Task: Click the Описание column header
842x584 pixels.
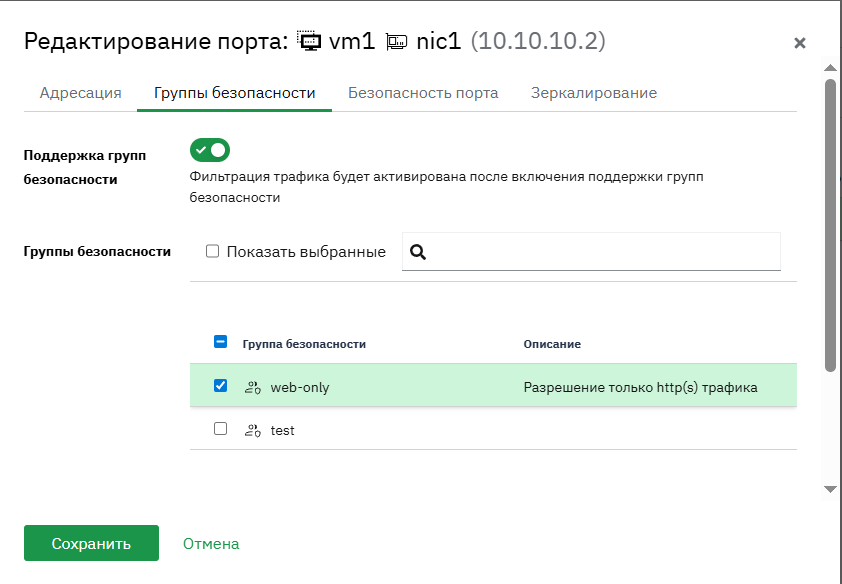Action: click(552, 344)
